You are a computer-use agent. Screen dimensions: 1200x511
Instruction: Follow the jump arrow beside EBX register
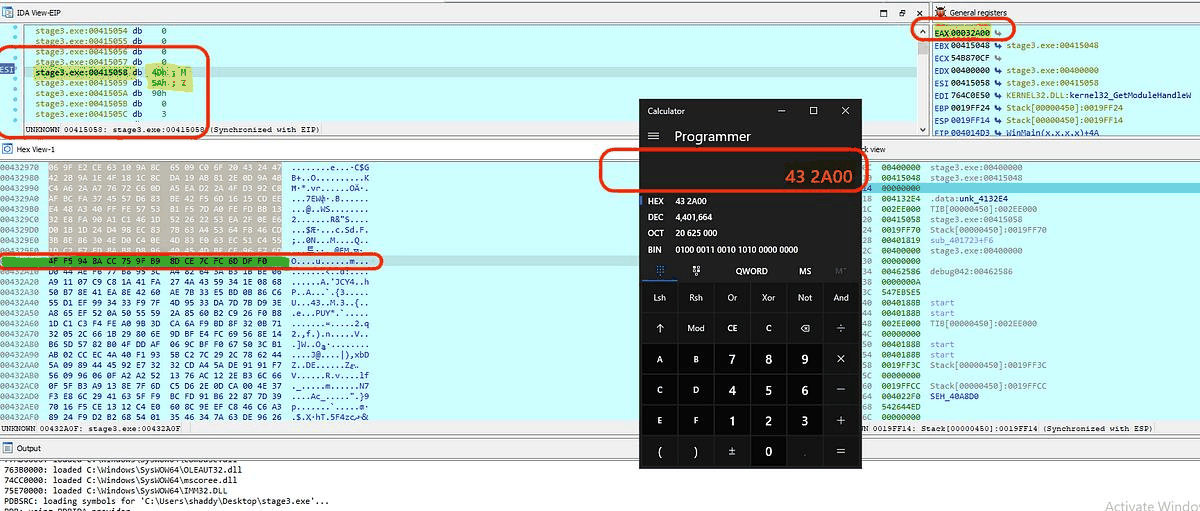(x=998, y=46)
